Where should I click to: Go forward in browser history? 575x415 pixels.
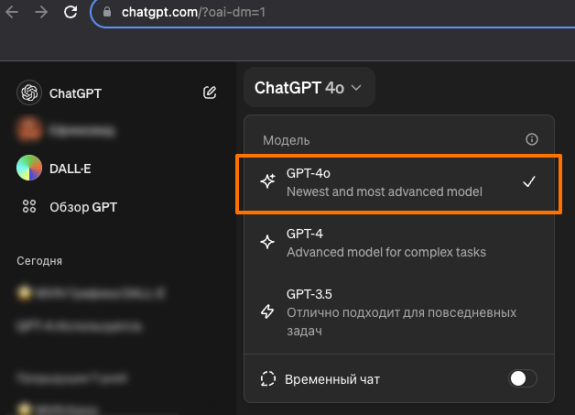click(41, 12)
